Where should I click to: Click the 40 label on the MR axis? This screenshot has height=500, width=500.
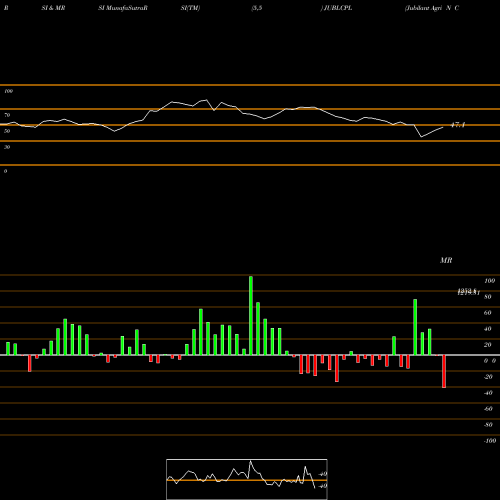488,329
